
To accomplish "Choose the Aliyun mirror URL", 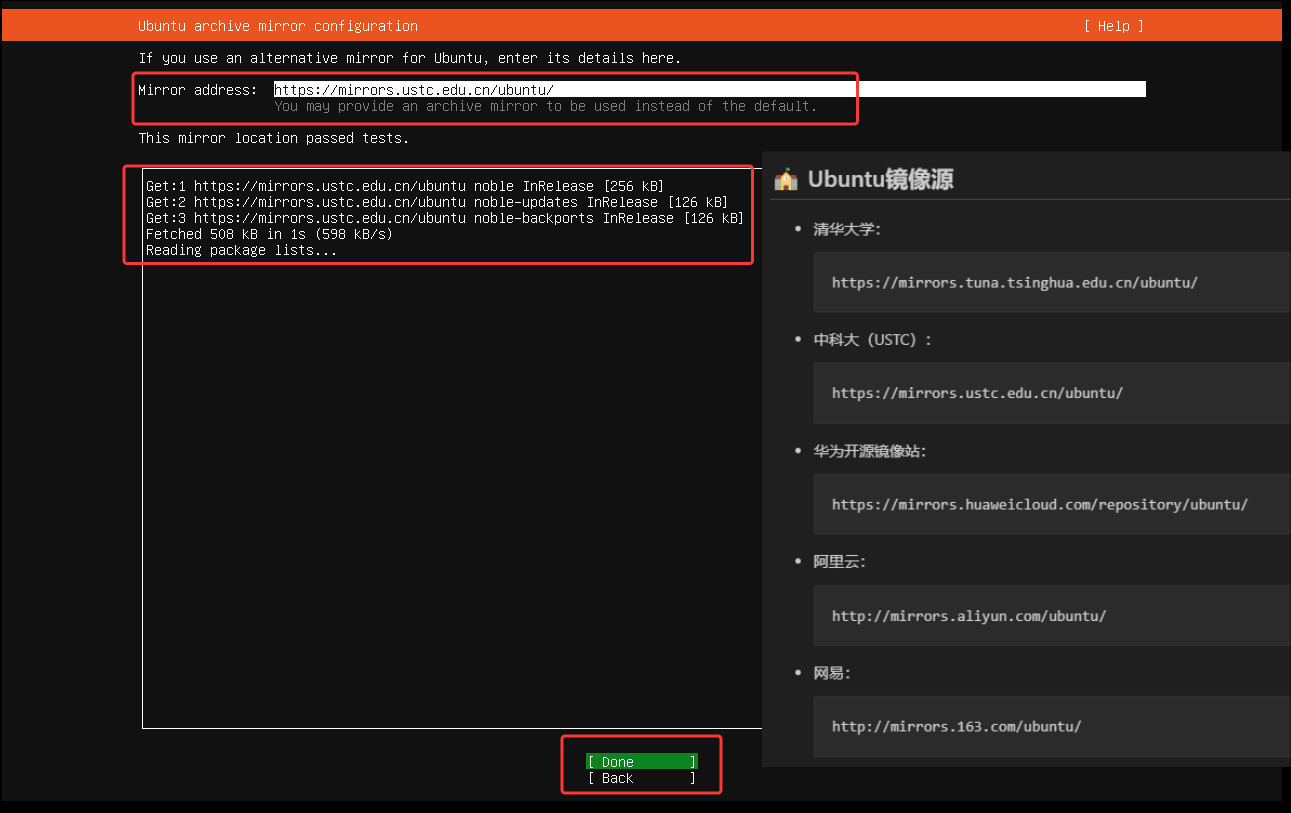I will pyautogui.click(x=968, y=616).
